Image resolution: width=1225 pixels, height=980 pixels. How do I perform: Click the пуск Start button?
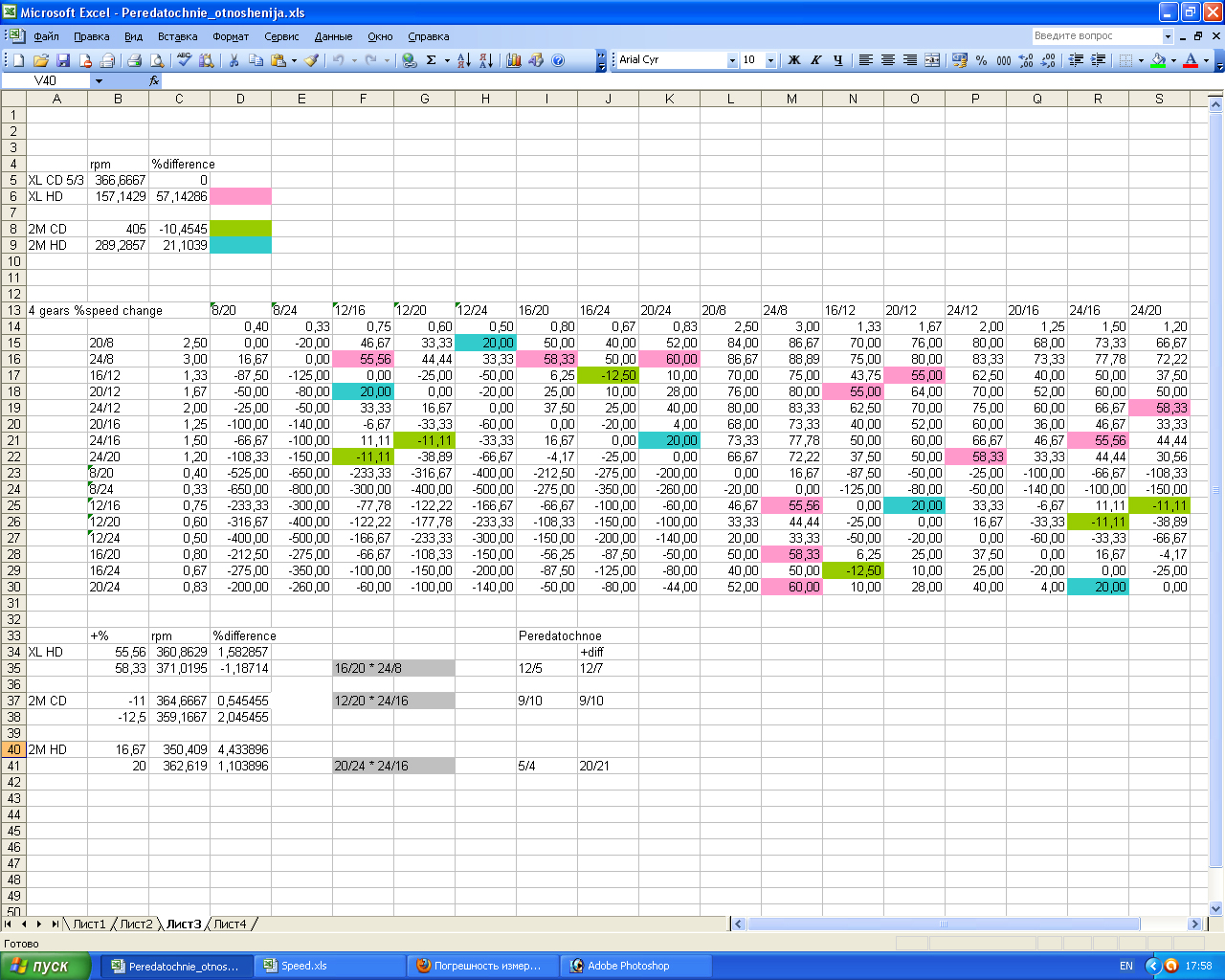click(46, 966)
